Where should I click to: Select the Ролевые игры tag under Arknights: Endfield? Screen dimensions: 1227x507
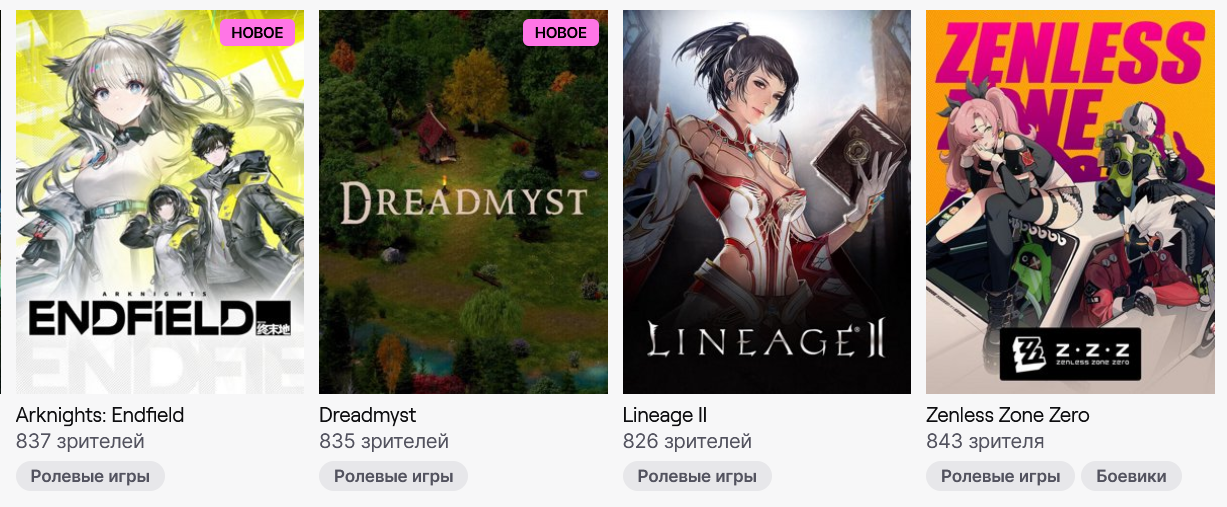(x=90, y=476)
